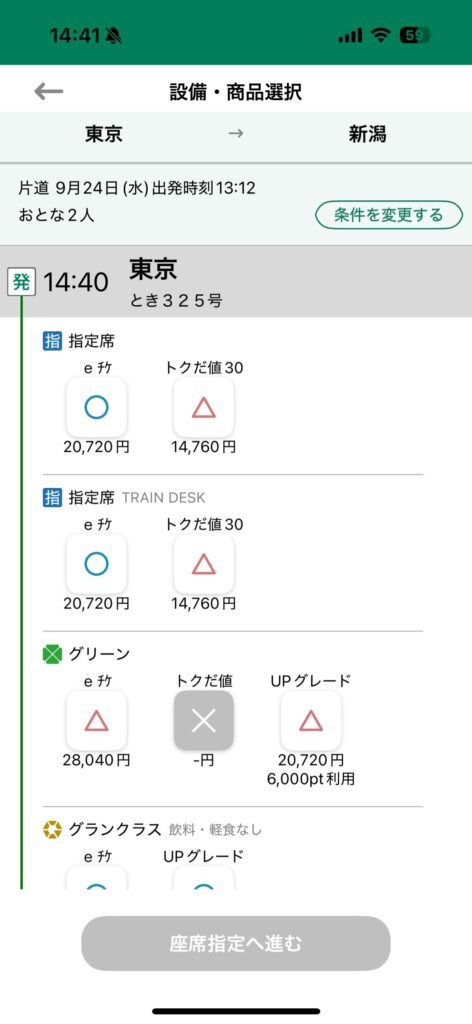Pick グランクラス UPグレード option

pos(204,877)
